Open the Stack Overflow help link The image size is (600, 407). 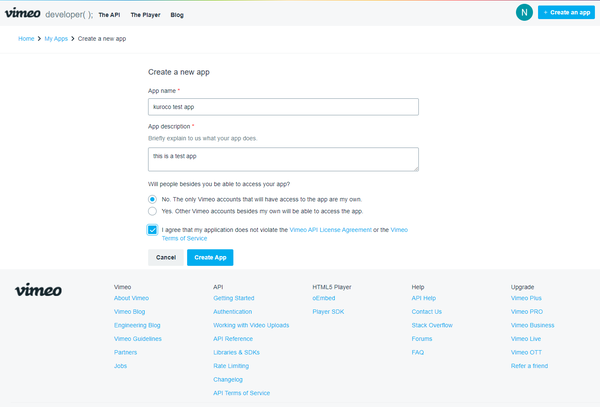click(432, 325)
